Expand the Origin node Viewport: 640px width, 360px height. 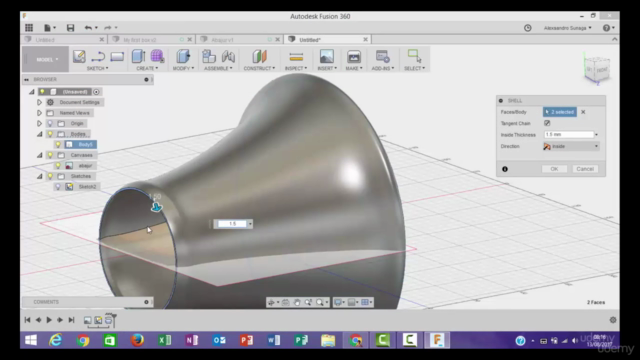pos(39,123)
